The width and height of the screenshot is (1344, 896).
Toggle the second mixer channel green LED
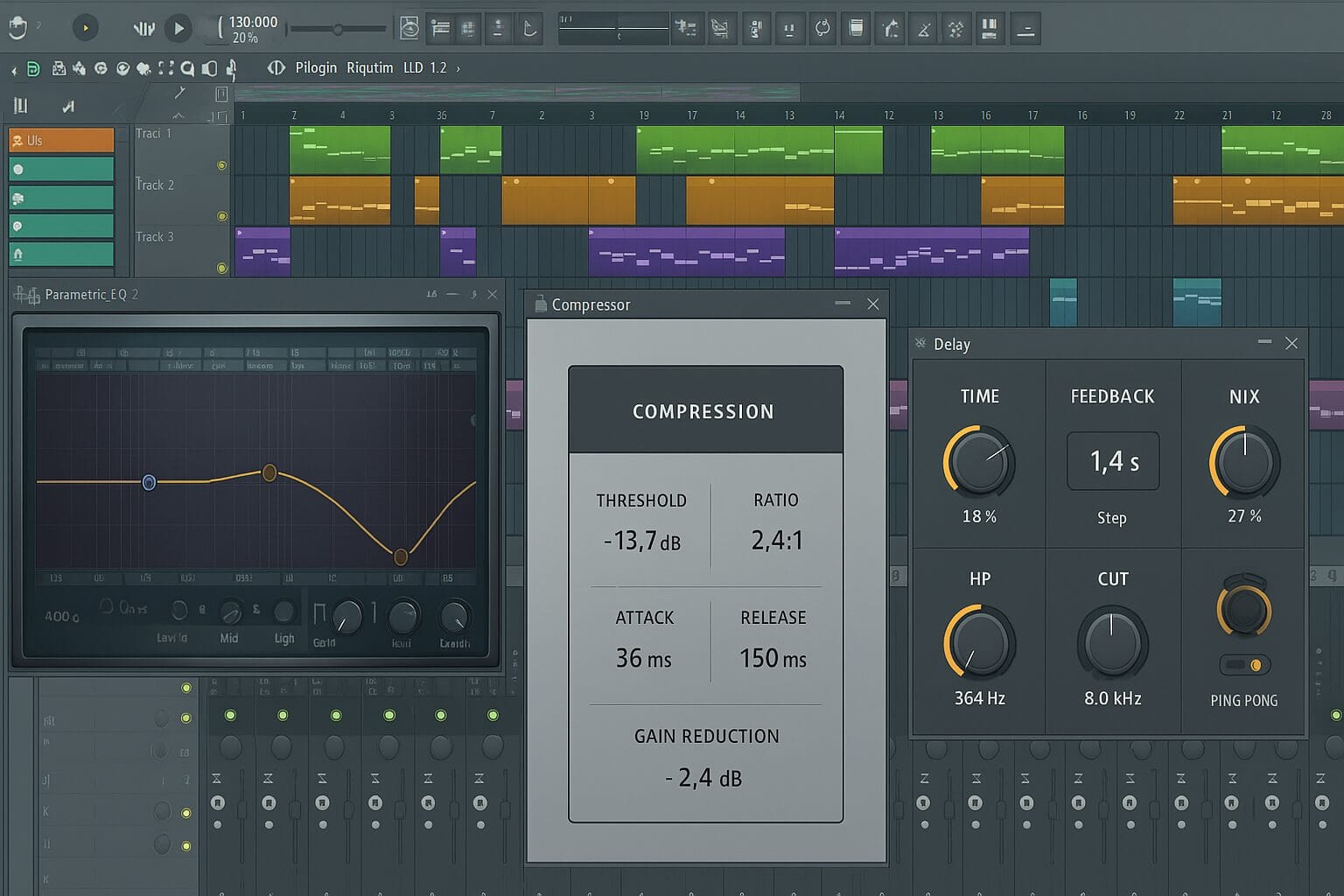coord(283,716)
